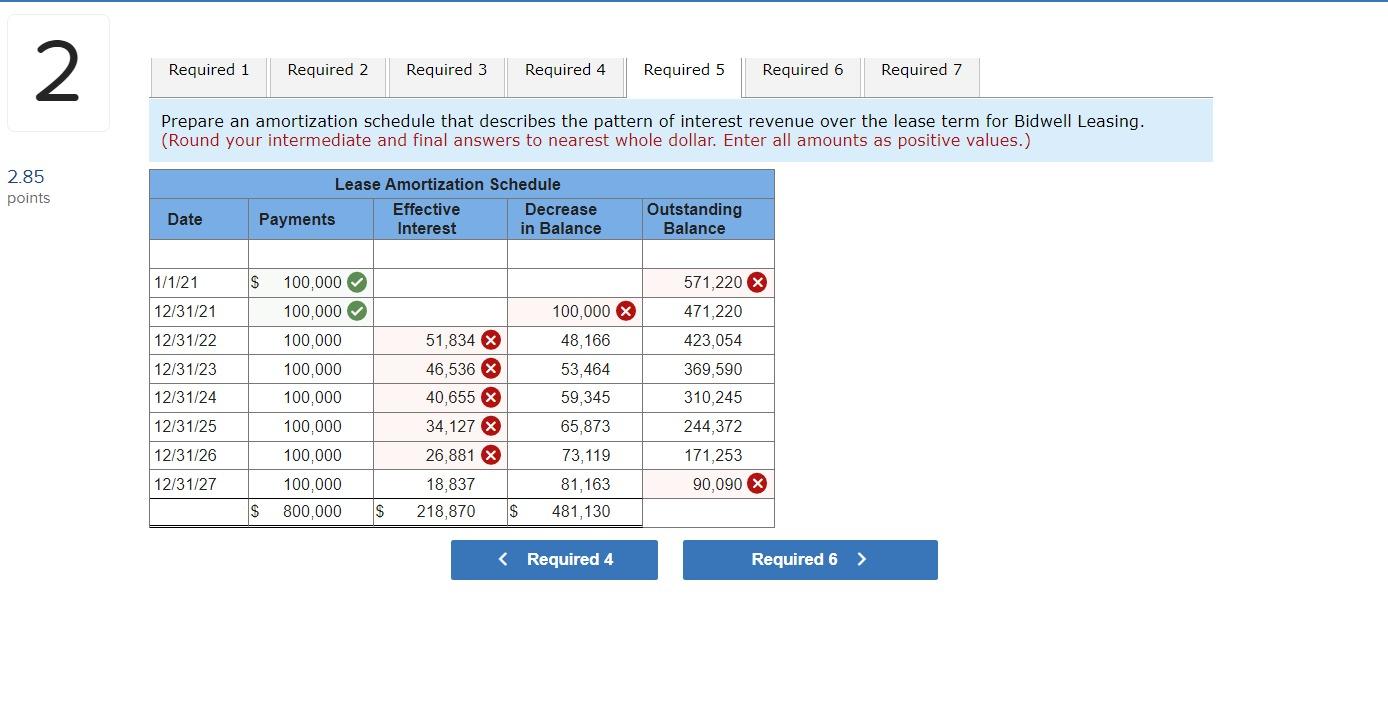This screenshot has height=705, width=1388.
Task: Select the Required 3 tab
Action: pyautogui.click(x=446, y=70)
